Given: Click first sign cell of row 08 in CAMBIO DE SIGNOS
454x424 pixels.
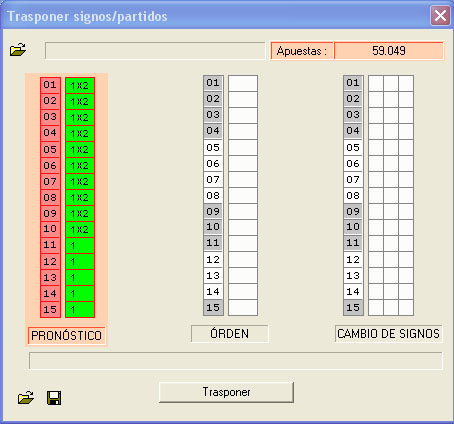Looking at the screenshot, I should coord(376,195).
